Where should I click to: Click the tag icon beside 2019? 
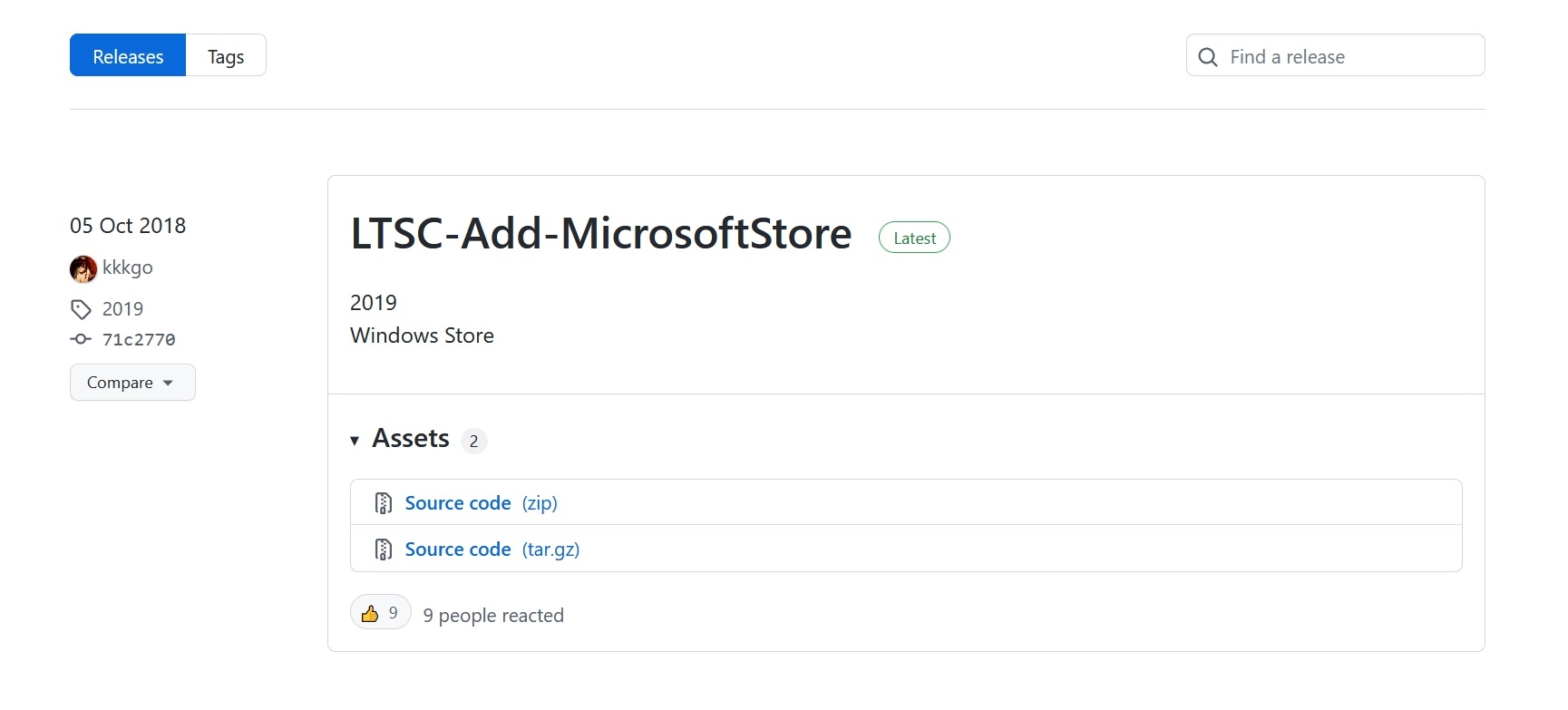(81, 309)
